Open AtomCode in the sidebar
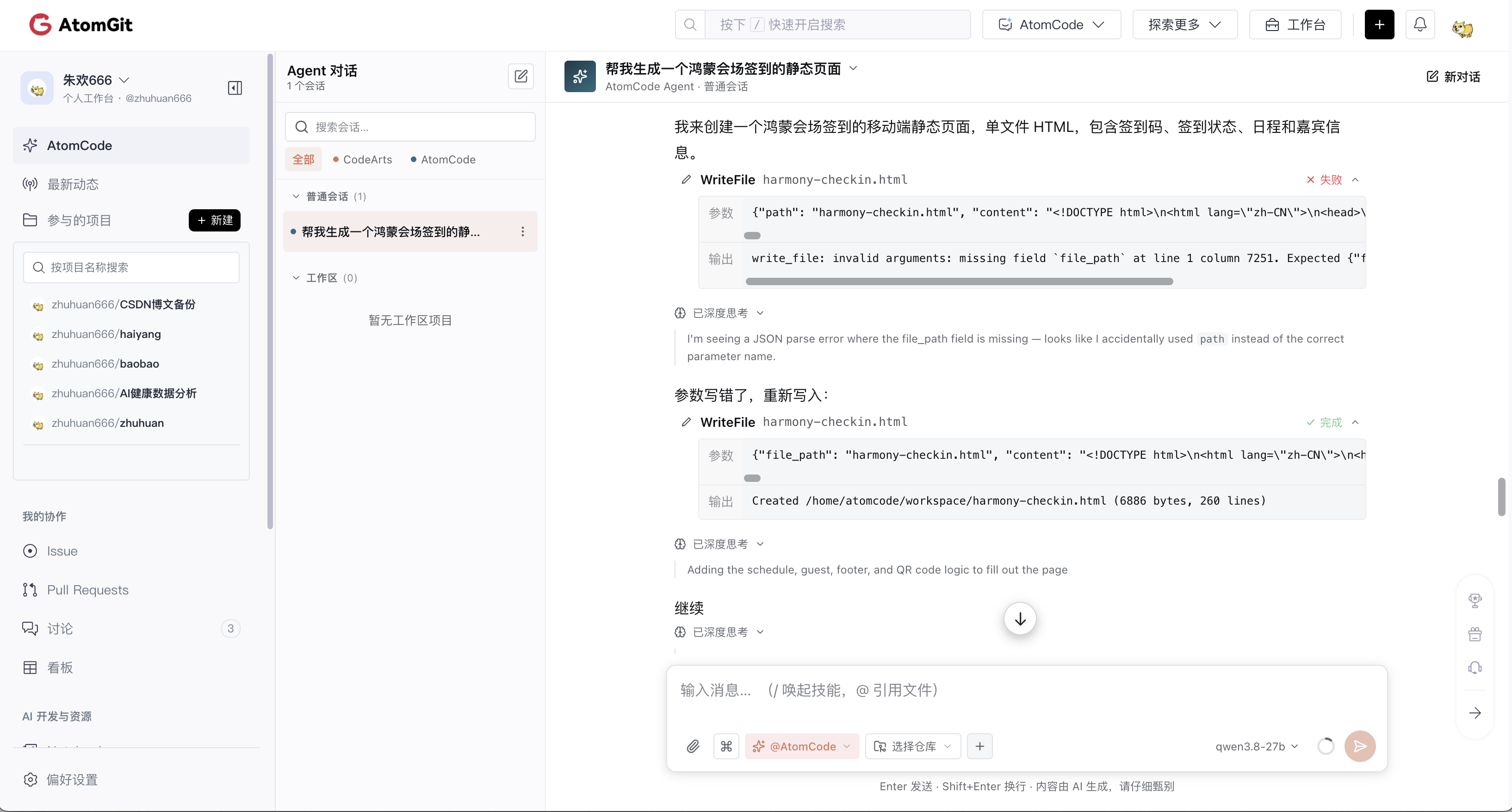 pyautogui.click(x=131, y=145)
